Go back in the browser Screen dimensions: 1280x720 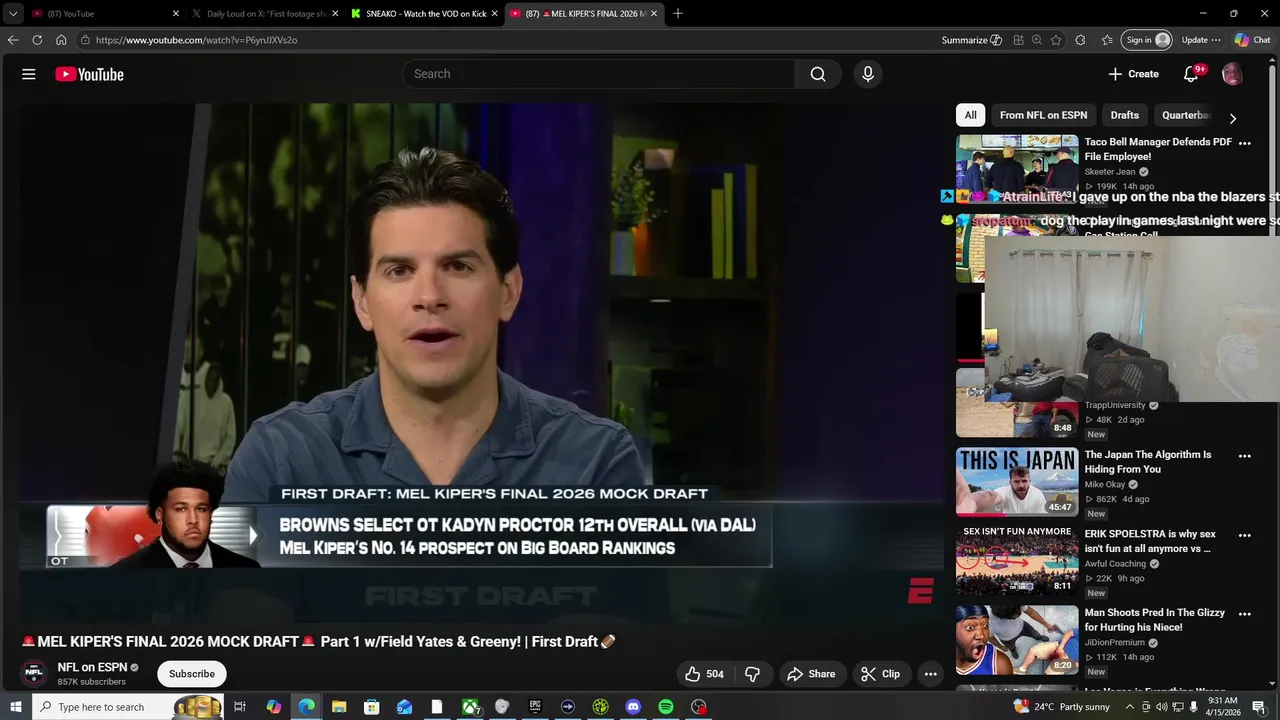(x=13, y=40)
